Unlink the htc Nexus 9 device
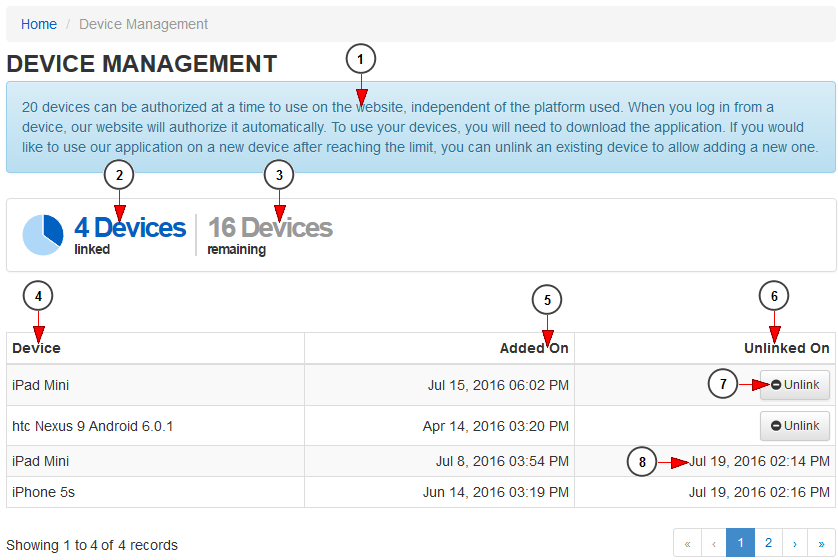 click(x=795, y=426)
